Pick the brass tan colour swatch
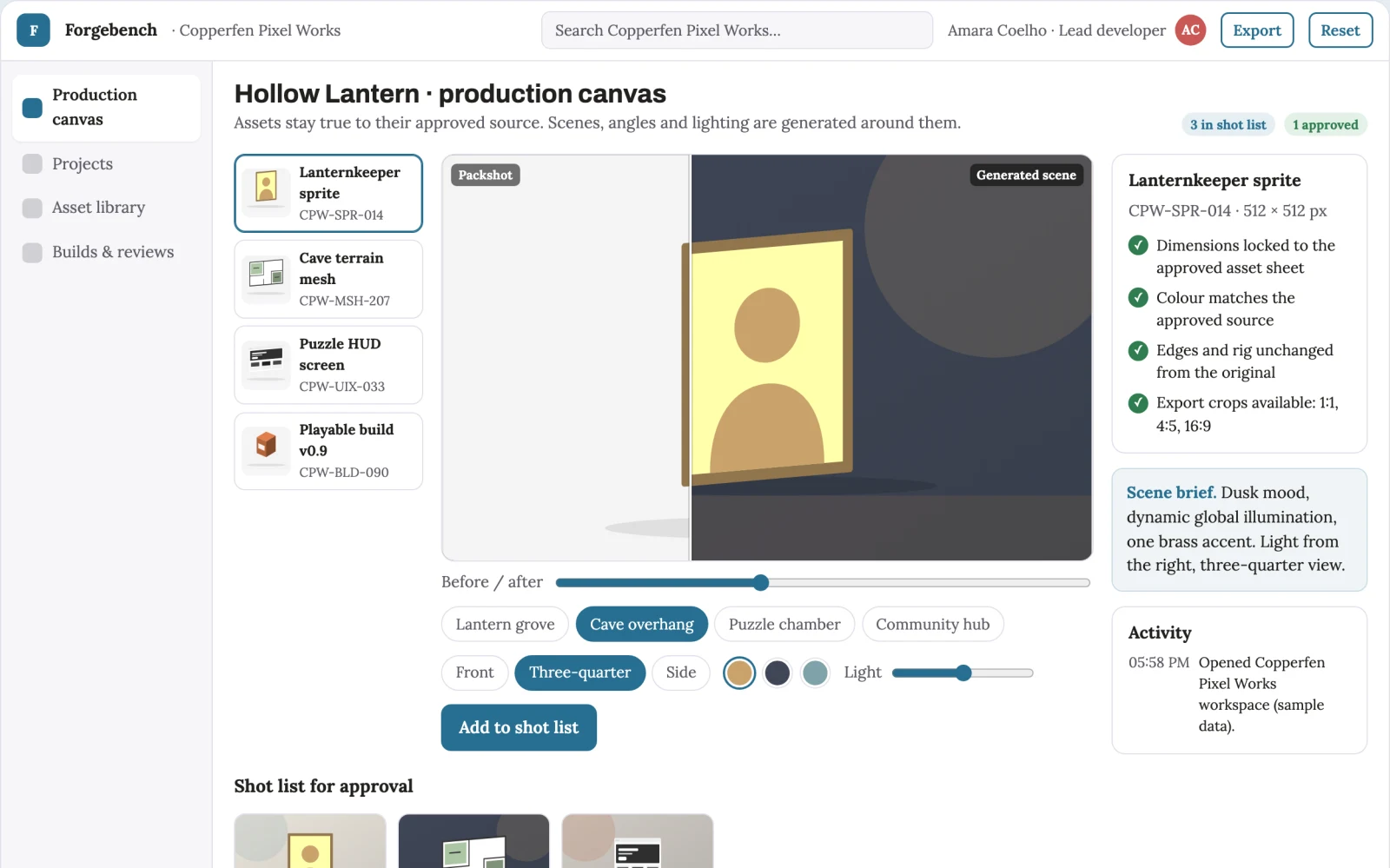The width and height of the screenshot is (1390, 868). click(739, 673)
